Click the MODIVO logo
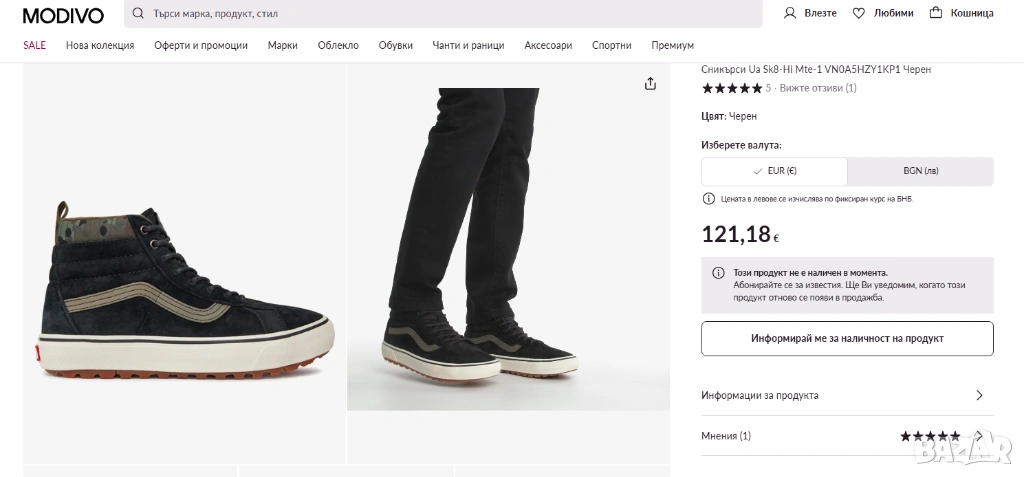1024x477 pixels. click(x=63, y=14)
